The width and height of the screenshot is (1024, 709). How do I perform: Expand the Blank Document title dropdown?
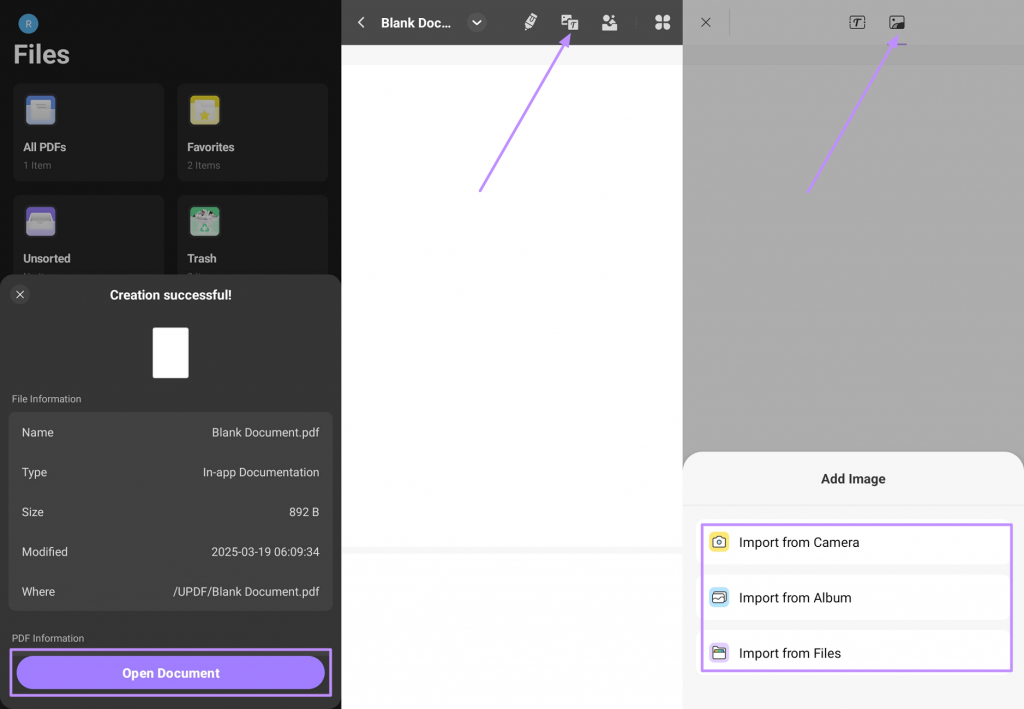(x=477, y=22)
